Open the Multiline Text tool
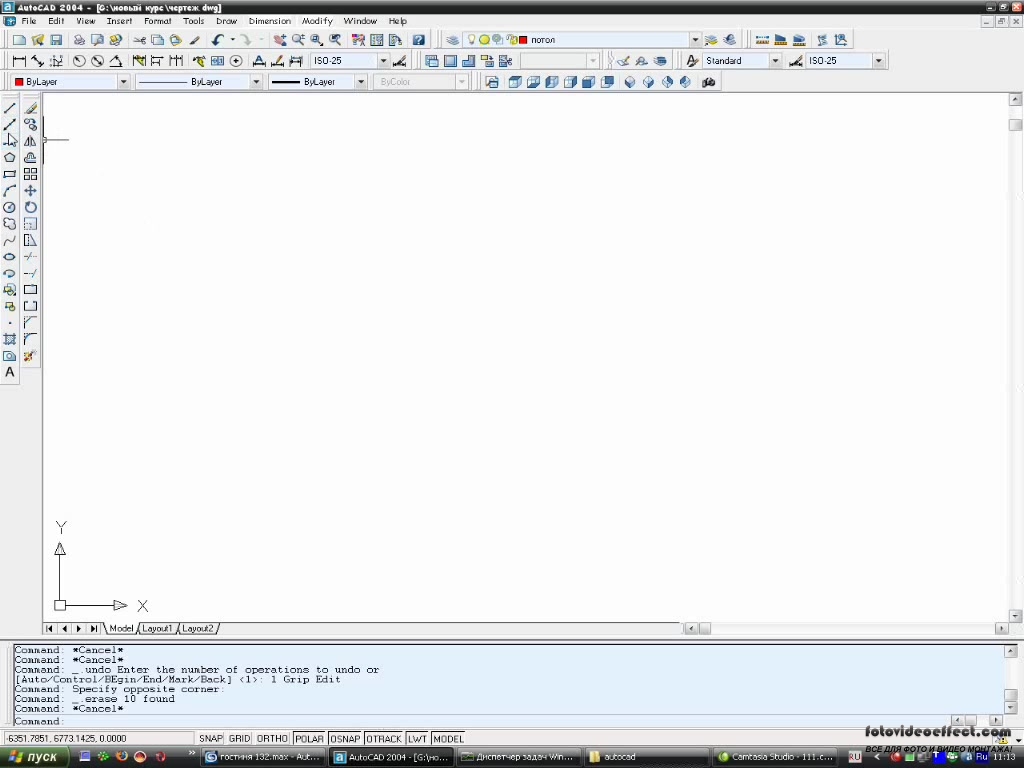This screenshot has width=1024, height=768. (10, 372)
